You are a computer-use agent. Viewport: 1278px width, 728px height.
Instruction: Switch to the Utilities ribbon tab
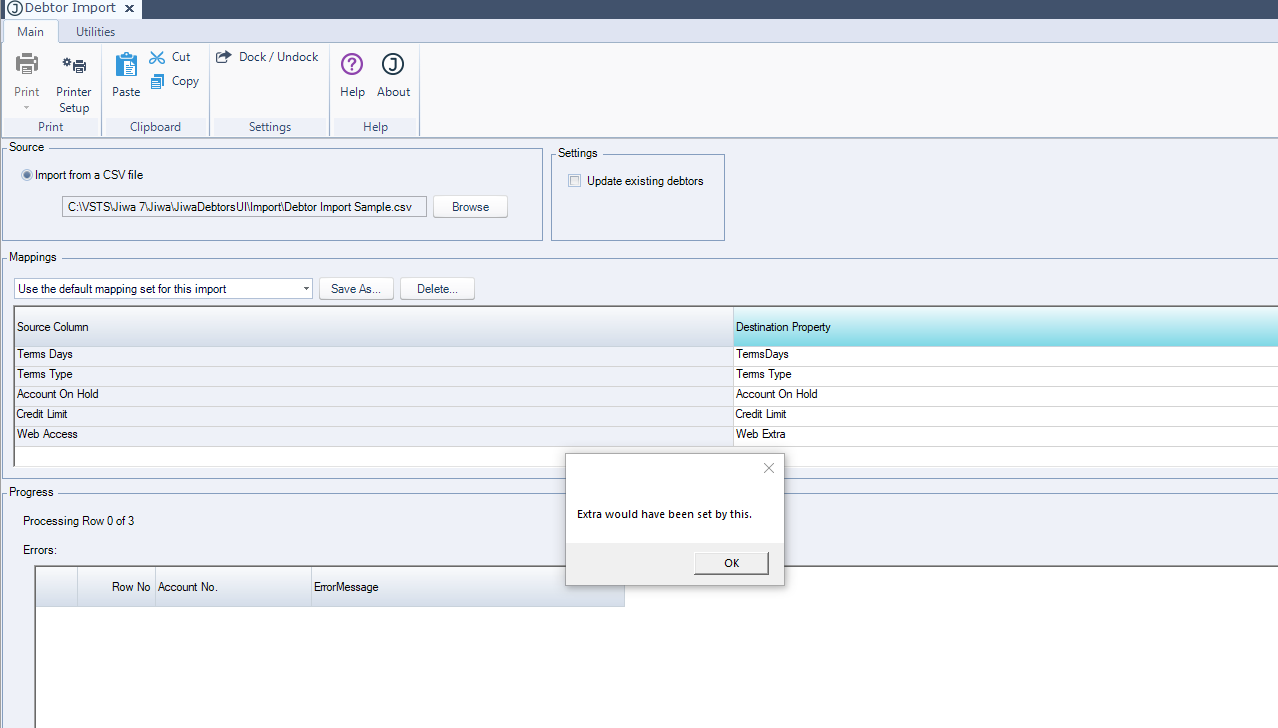[95, 32]
